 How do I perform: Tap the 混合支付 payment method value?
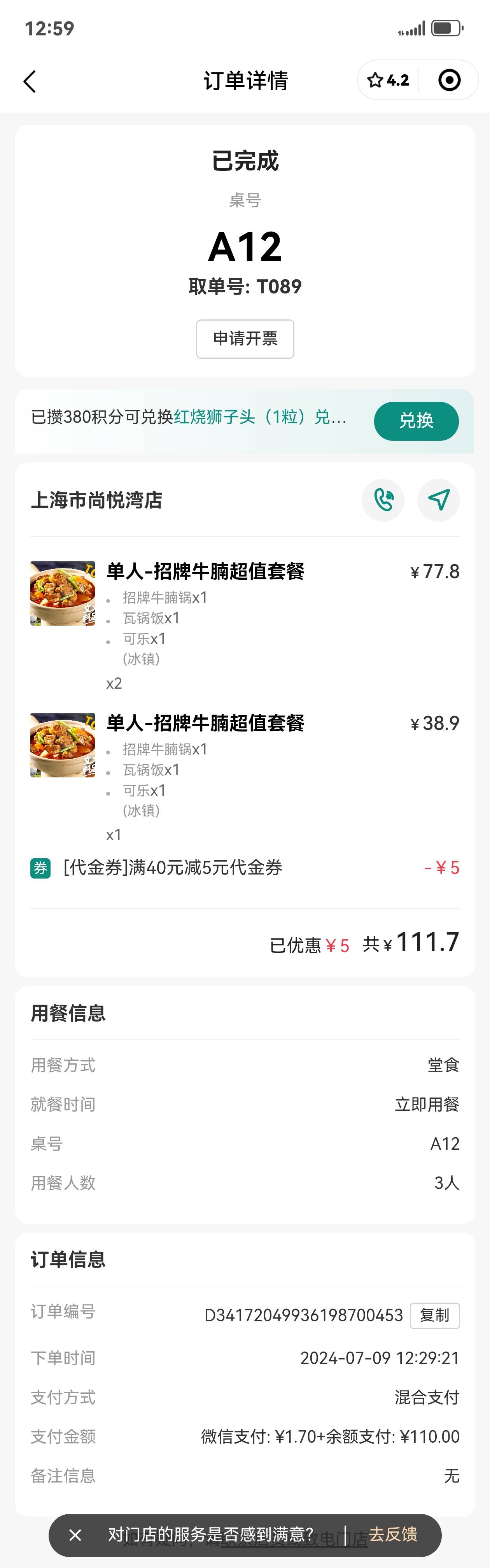[x=427, y=1397]
